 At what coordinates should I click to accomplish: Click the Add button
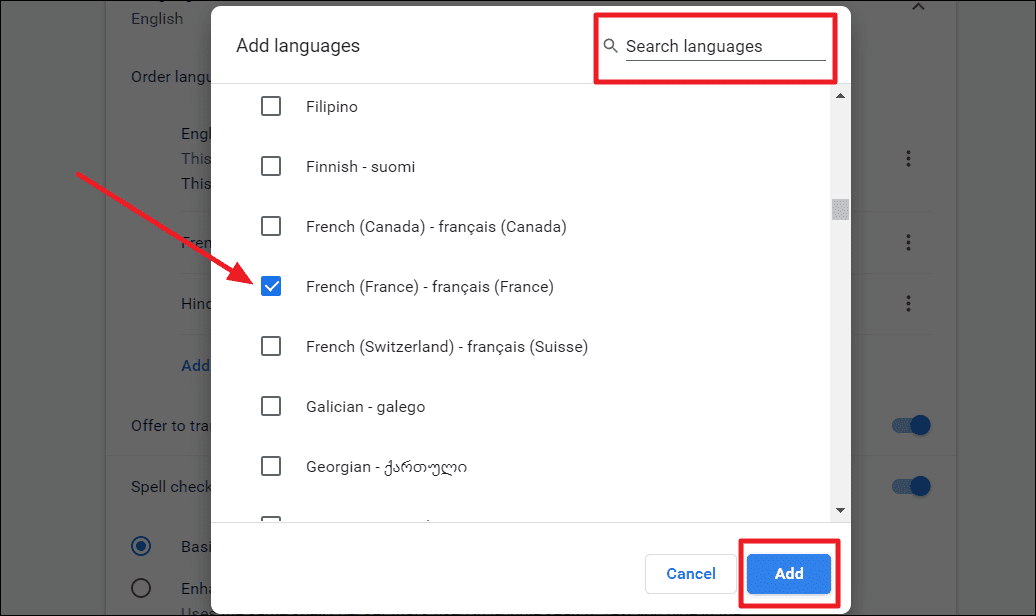coord(789,574)
